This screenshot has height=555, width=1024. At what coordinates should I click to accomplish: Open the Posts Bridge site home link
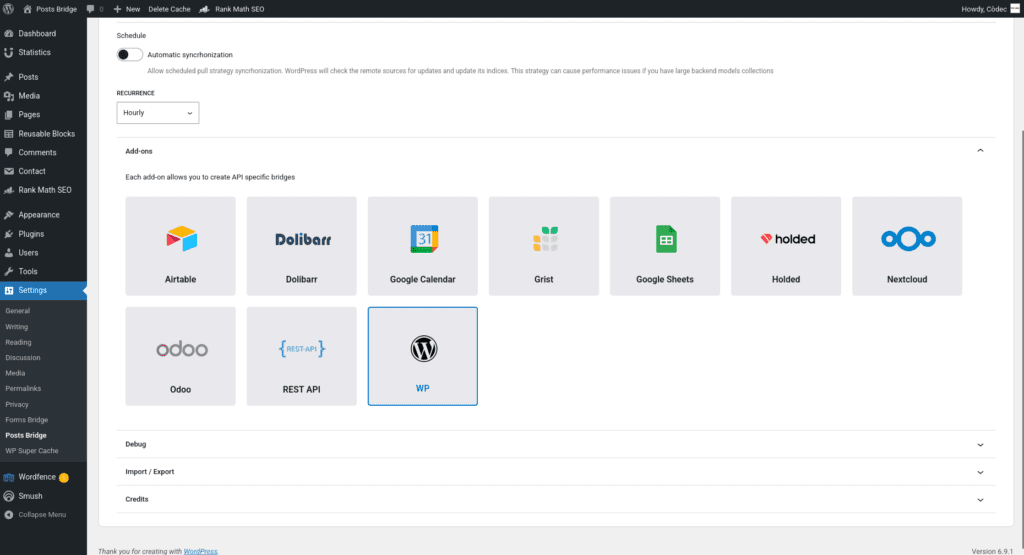pos(50,9)
